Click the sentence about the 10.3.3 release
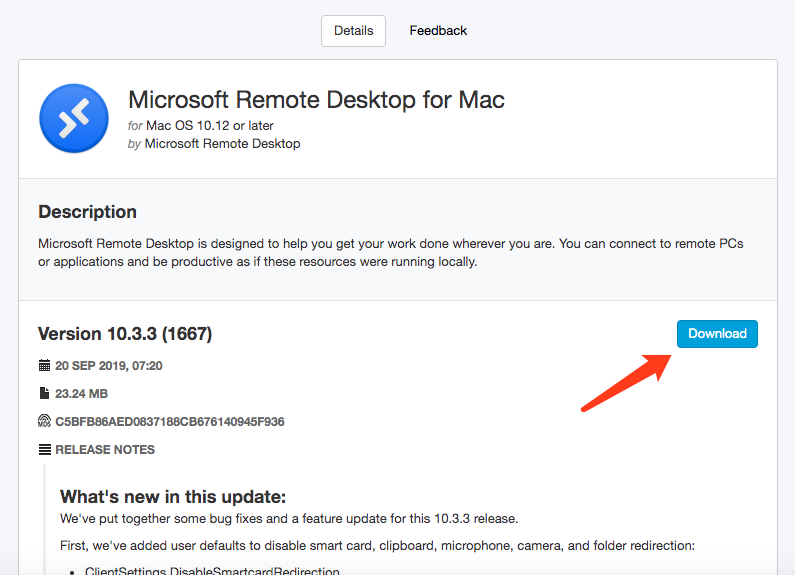The height and width of the screenshot is (575, 795). pos(289,519)
